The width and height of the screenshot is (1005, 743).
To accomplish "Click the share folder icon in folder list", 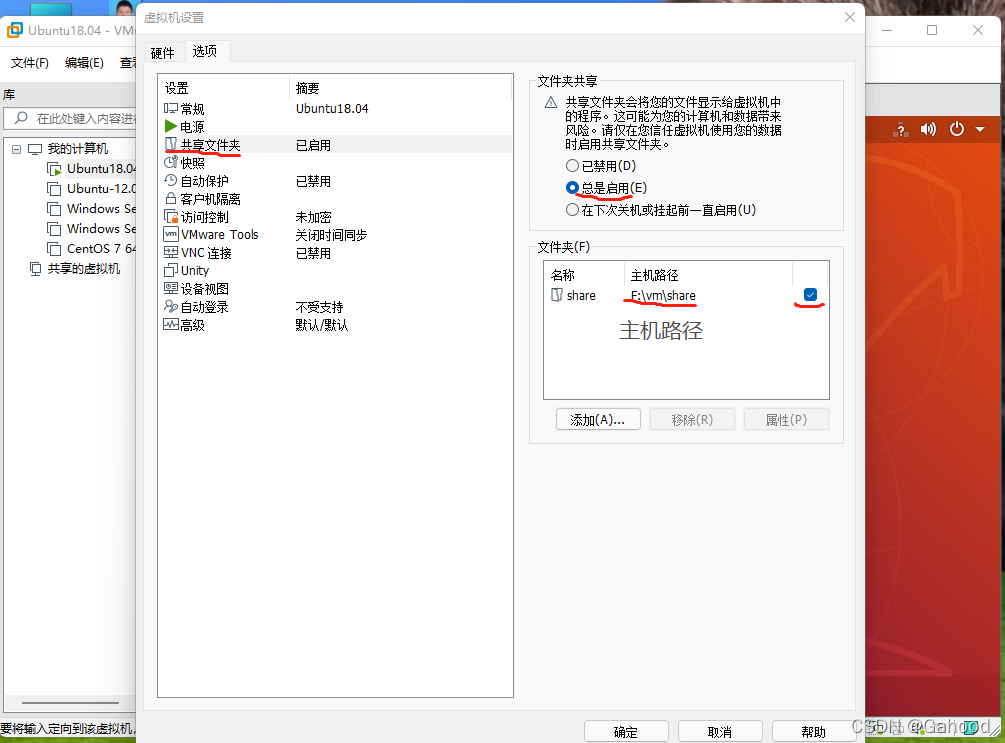I will (x=557, y=295).
